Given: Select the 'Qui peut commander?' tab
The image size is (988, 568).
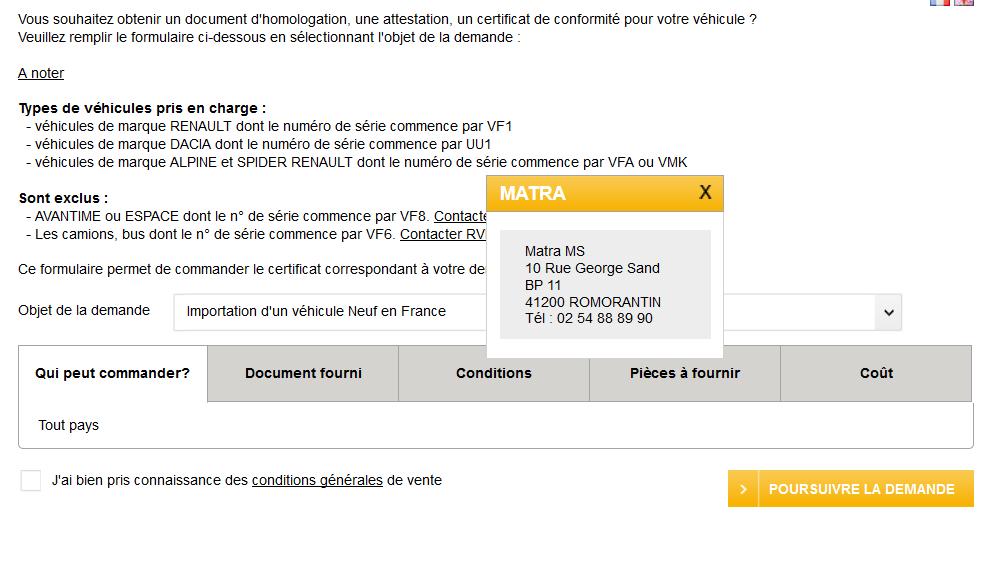Looking at the screenshot, I should (x=112, y=373).
